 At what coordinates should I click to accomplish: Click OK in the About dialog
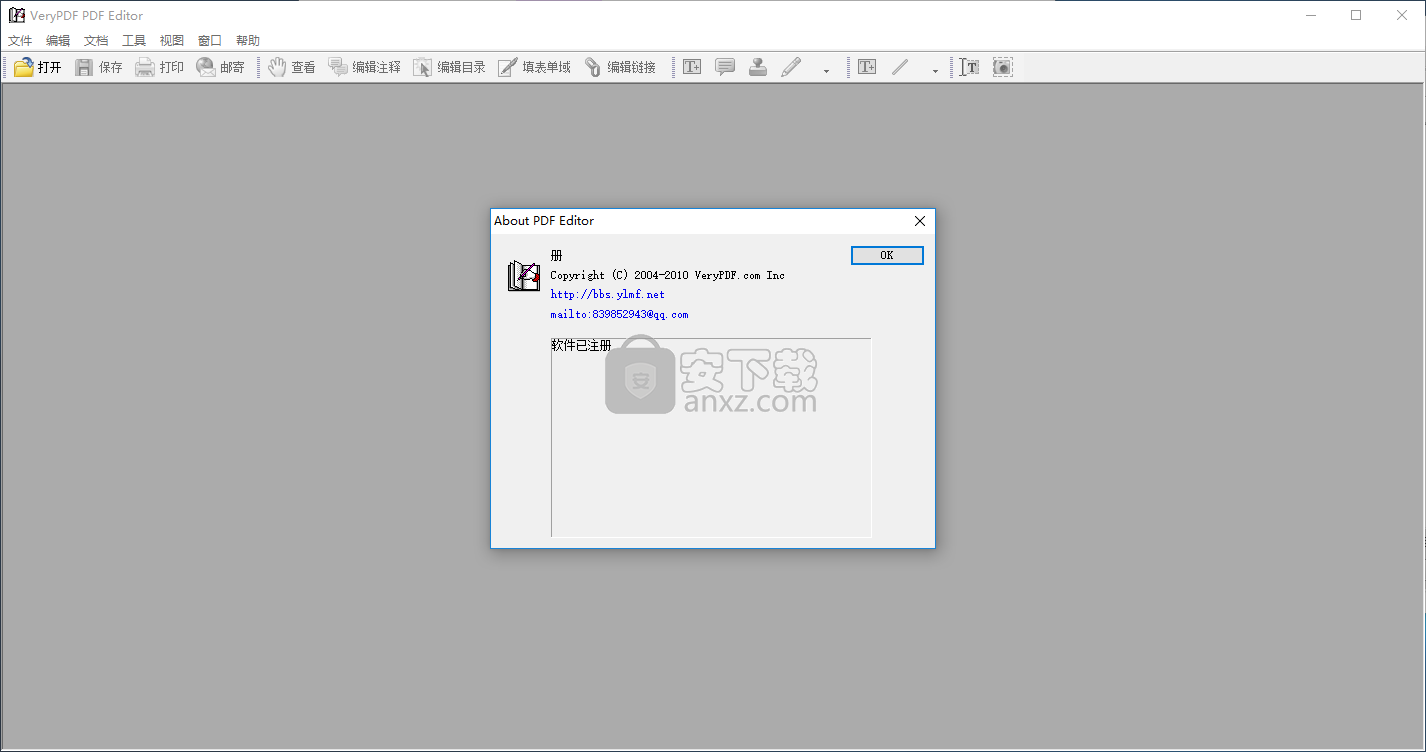tap(887, 255)
